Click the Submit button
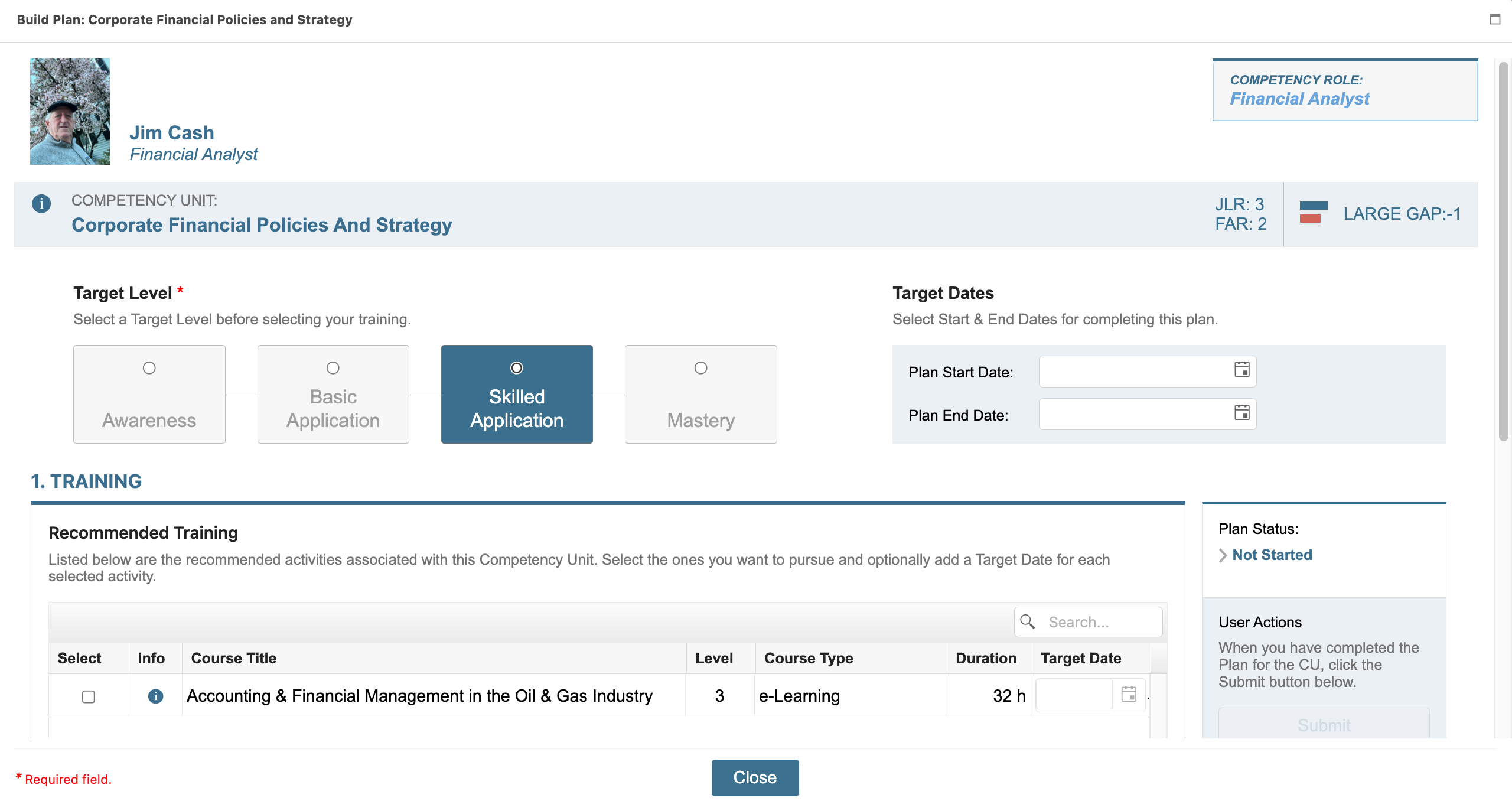 1324,725
